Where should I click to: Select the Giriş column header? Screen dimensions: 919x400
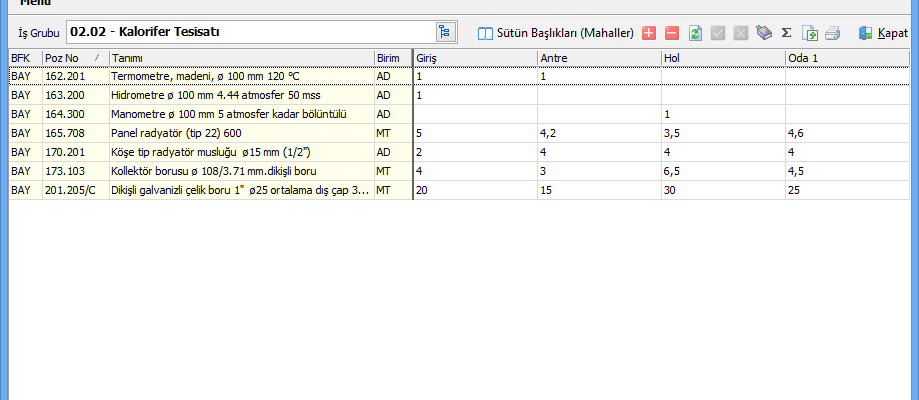(x=474, y=58)
